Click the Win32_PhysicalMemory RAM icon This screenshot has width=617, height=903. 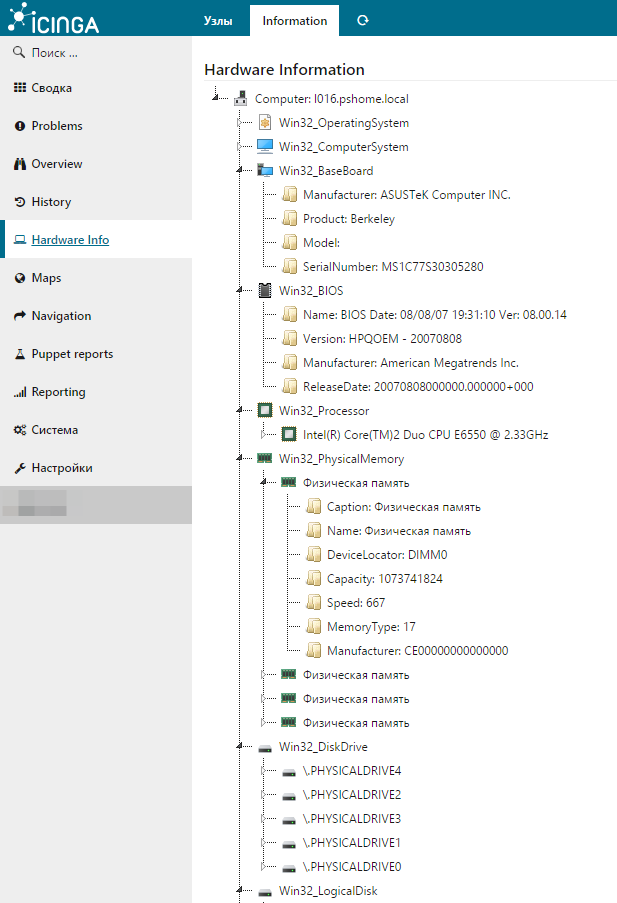click(x=265, y=459)
